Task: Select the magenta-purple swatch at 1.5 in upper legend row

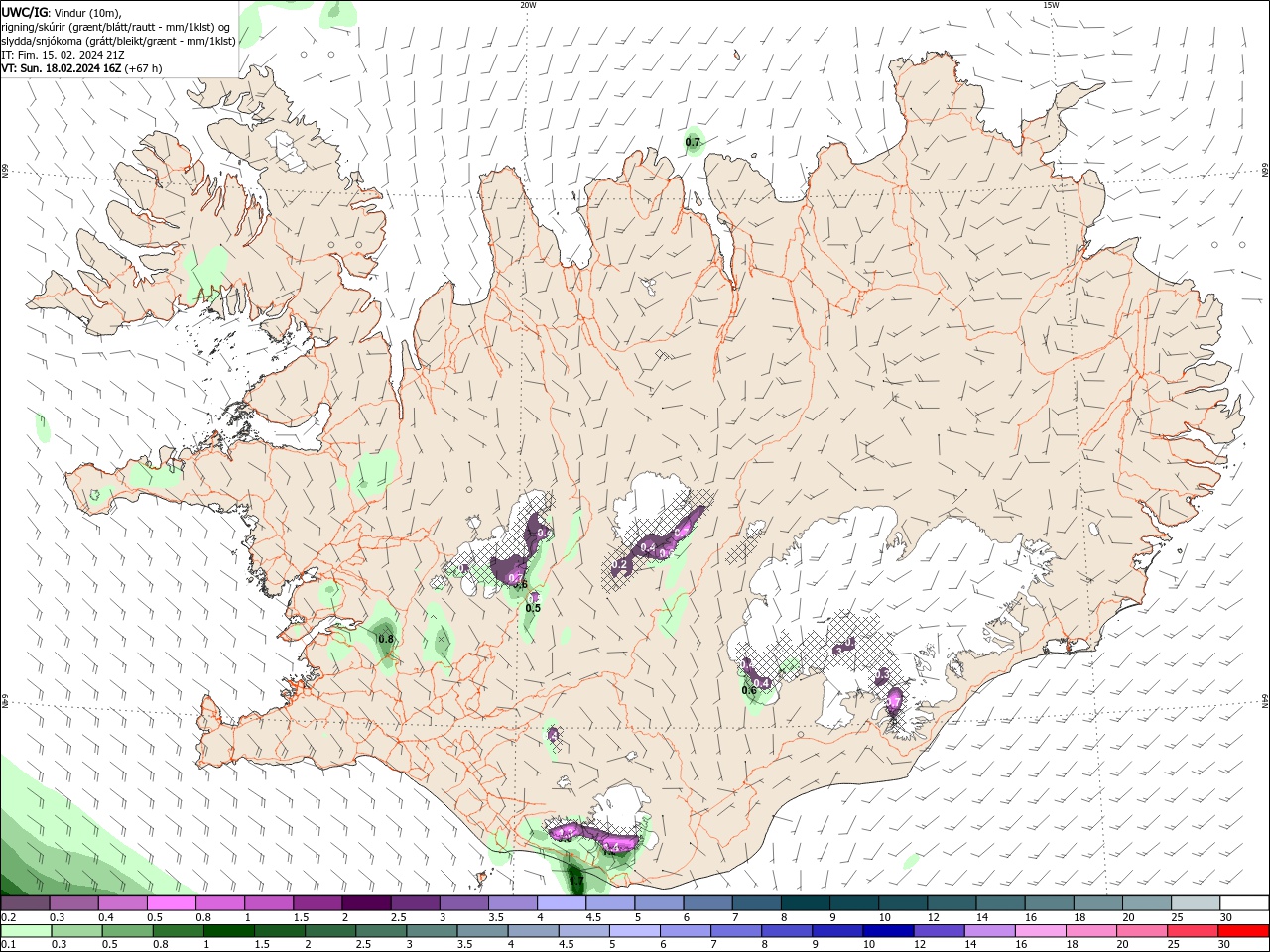Action: (x=317, y=903)
